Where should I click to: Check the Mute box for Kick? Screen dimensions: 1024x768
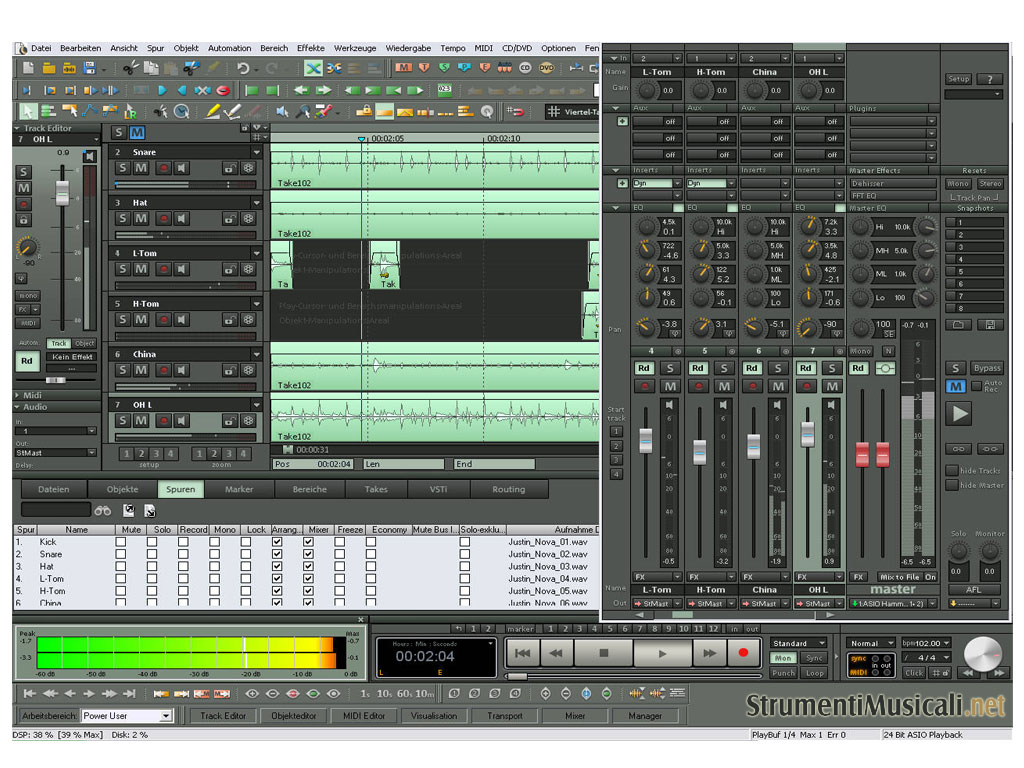coord(121,541)
